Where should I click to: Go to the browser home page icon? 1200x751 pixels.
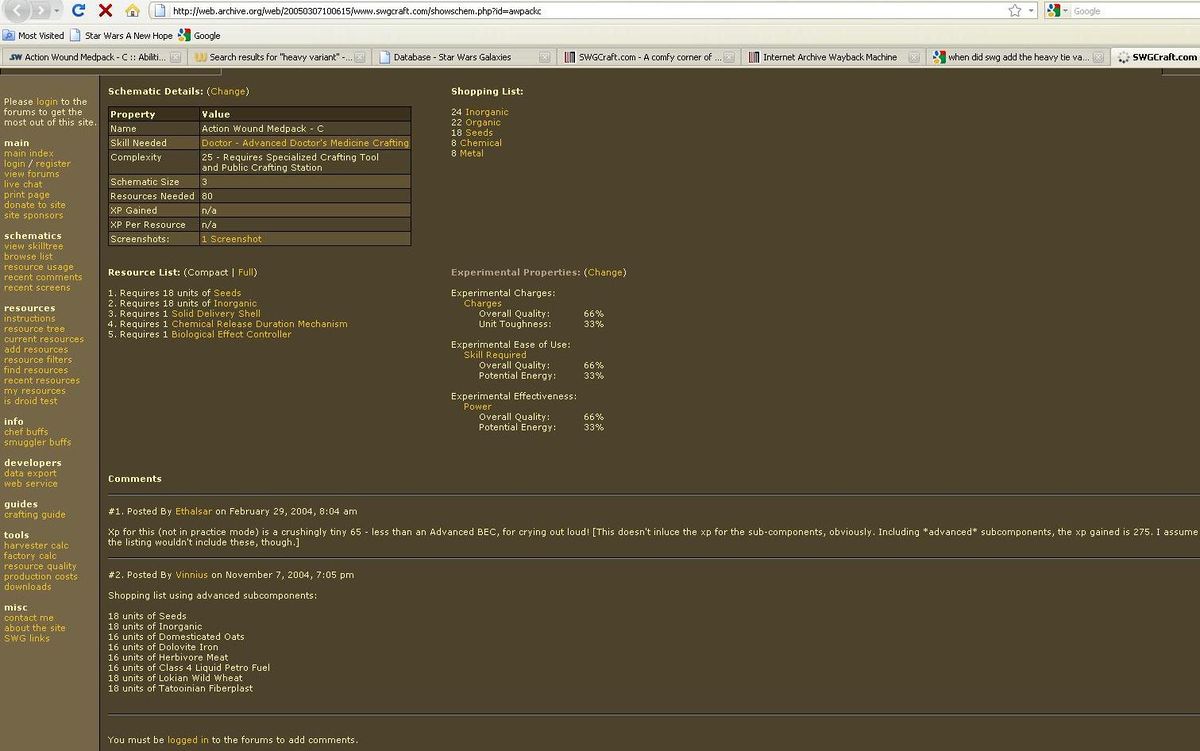coord(132,11)
